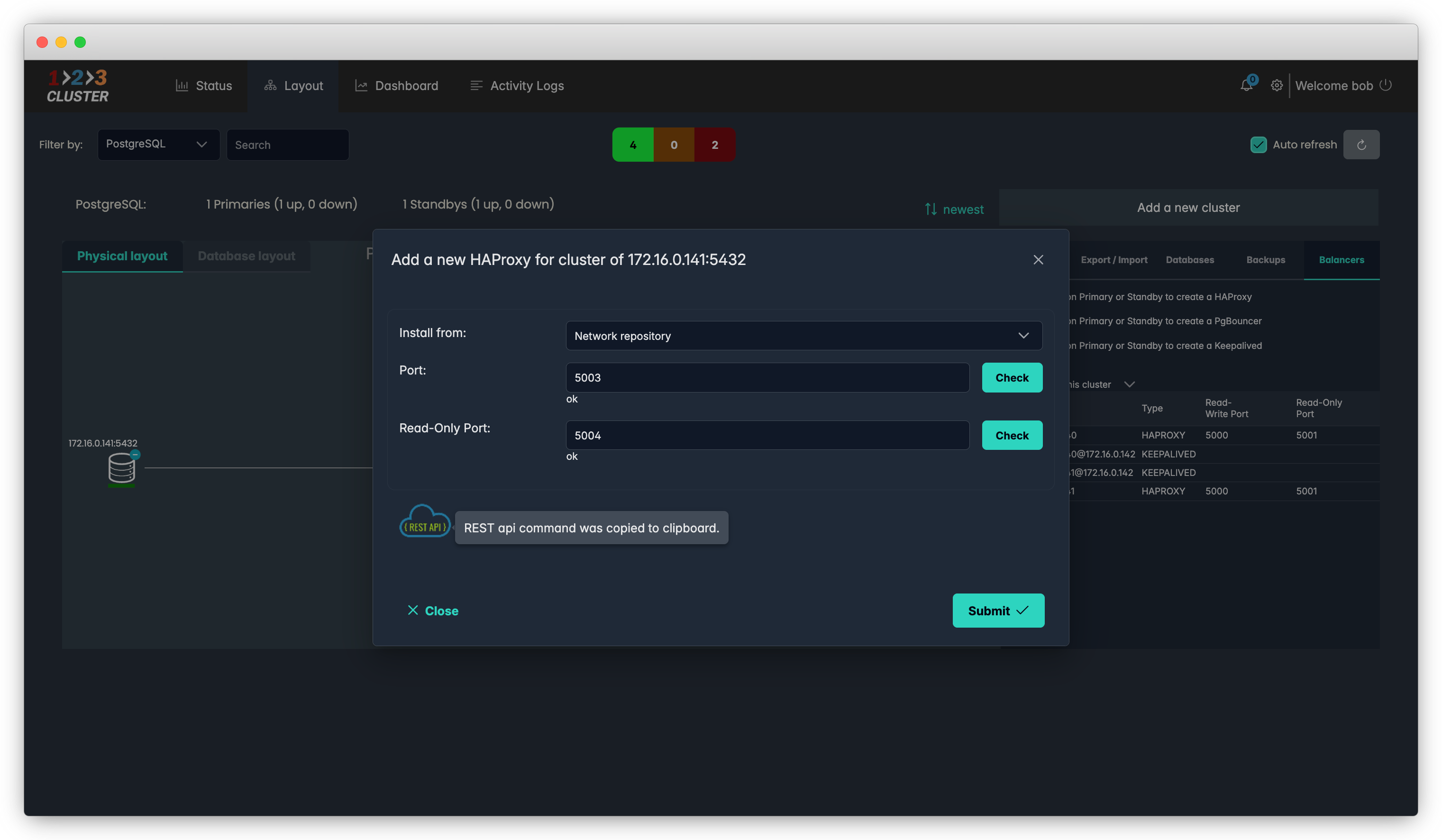Submit the new HAProxy form
Viewport: 1442px width, 840px height.
click(x=998, y=611)
